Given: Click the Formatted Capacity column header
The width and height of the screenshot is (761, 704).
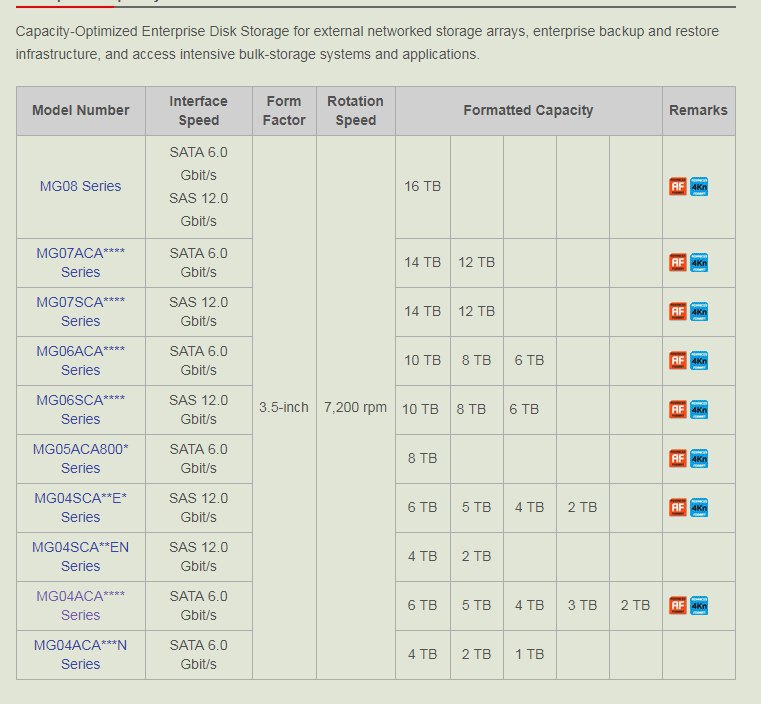Looking at the screenshot, I should pos(528,110).
